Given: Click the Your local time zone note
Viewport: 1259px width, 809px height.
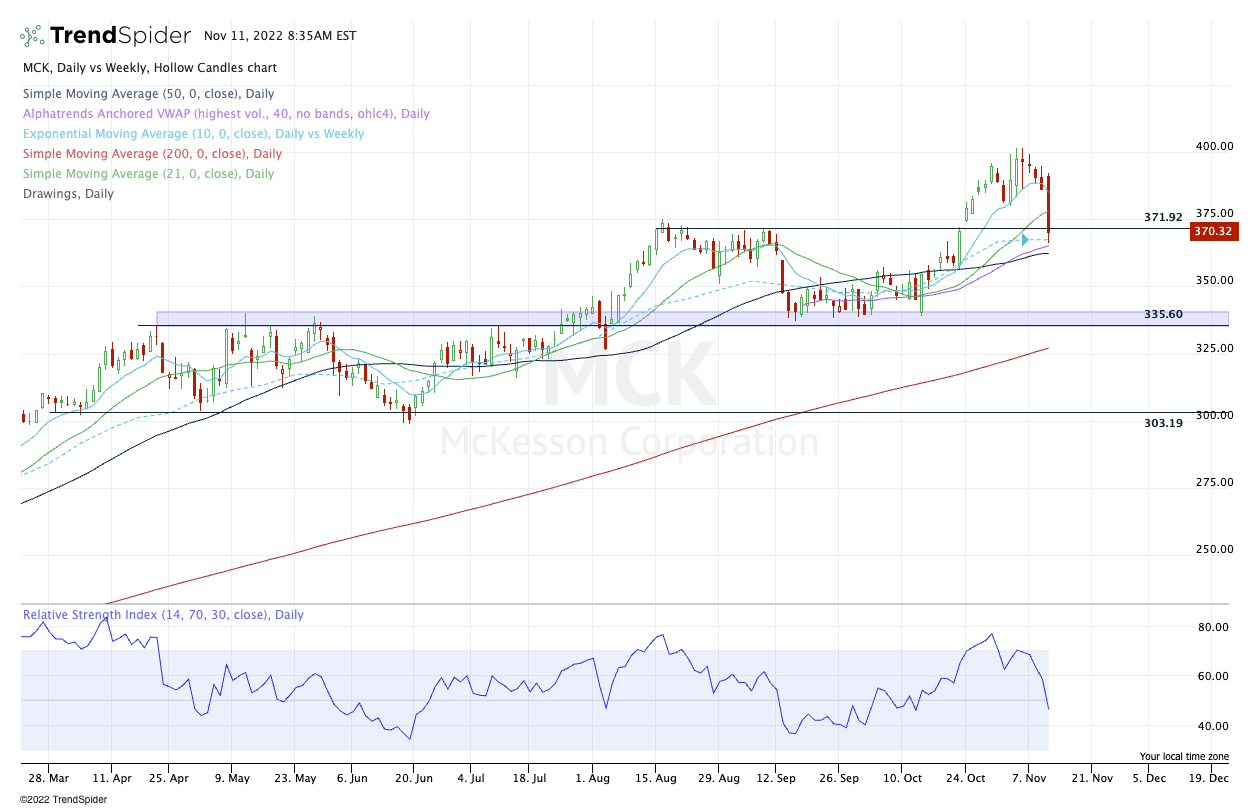Looking at the screenshot, I should (1184, 756).
